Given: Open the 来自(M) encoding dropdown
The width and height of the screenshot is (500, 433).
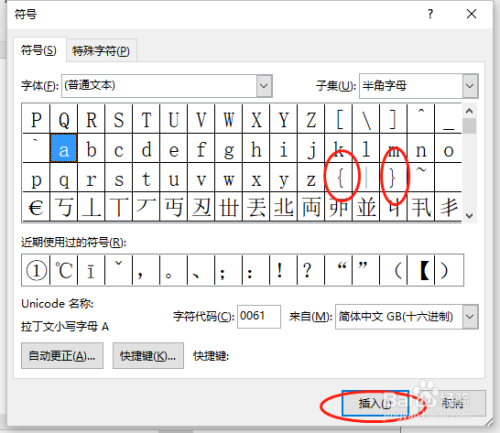Looking at the screenshot, I should pyautogui.click(x=470, y=317).
